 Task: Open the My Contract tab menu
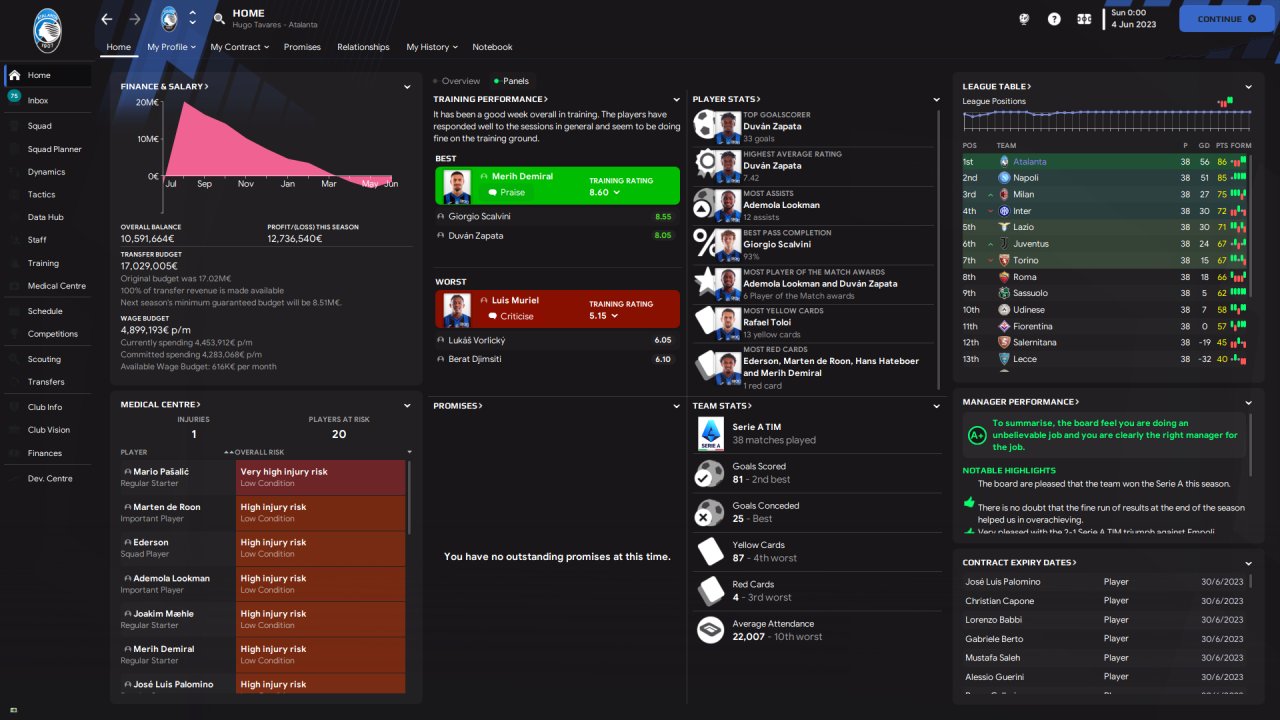tap(239, 47)
